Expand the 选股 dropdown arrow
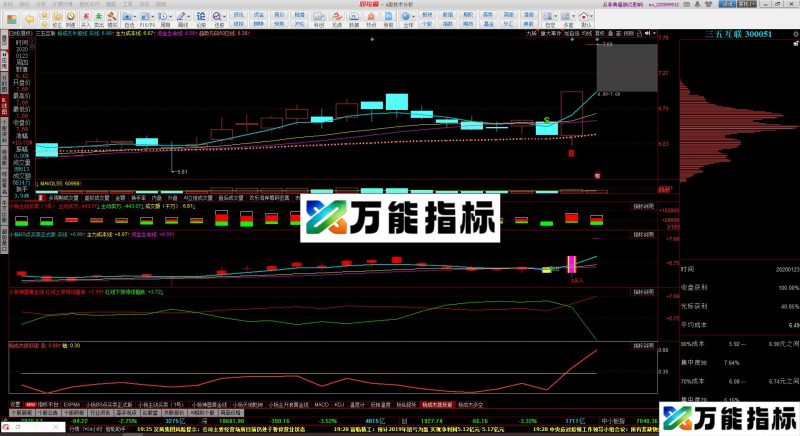Image resolution: width=800 pixels, height=436 pixels. [225, 17]
